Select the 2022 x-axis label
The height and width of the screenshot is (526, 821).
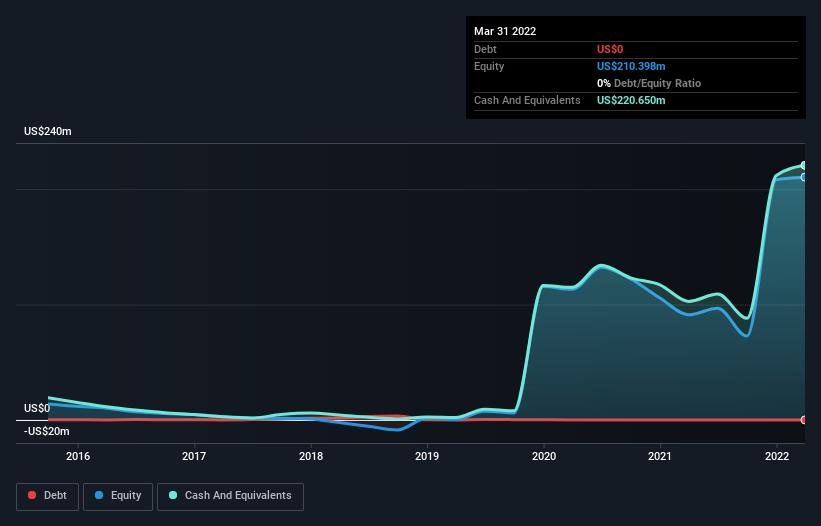[x=777, y=456]
